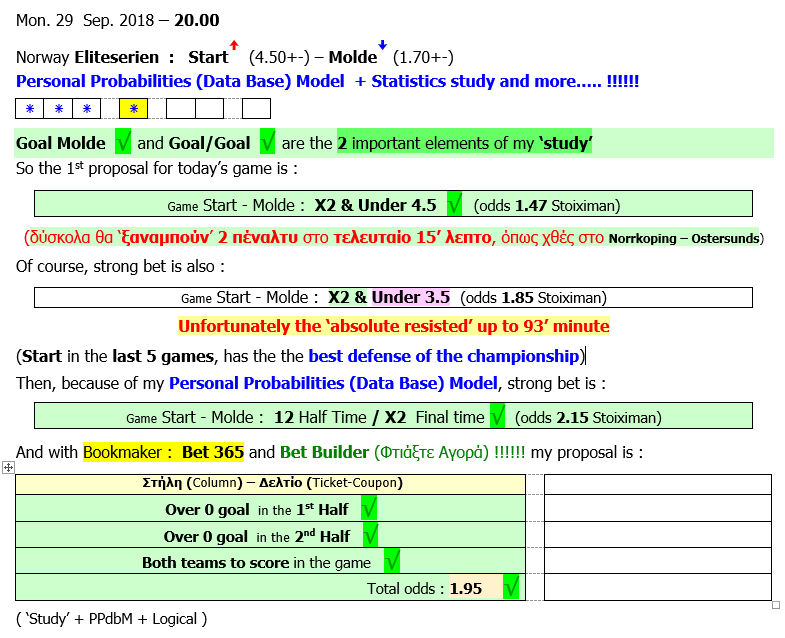Click checkmark in Over 0 goal 2nd Half row

click(x=370, y=535)
